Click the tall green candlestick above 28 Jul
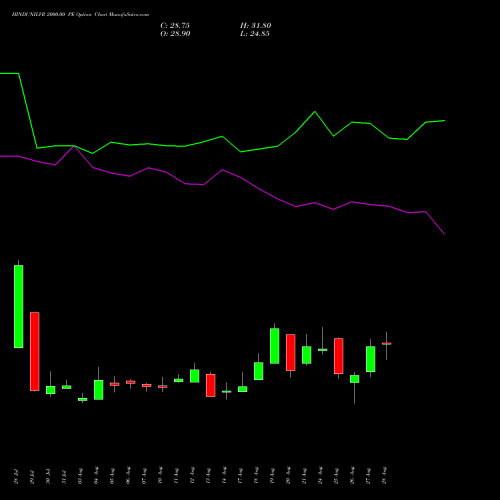The height and width of the screenshot is (500, 500). point(19,306)
